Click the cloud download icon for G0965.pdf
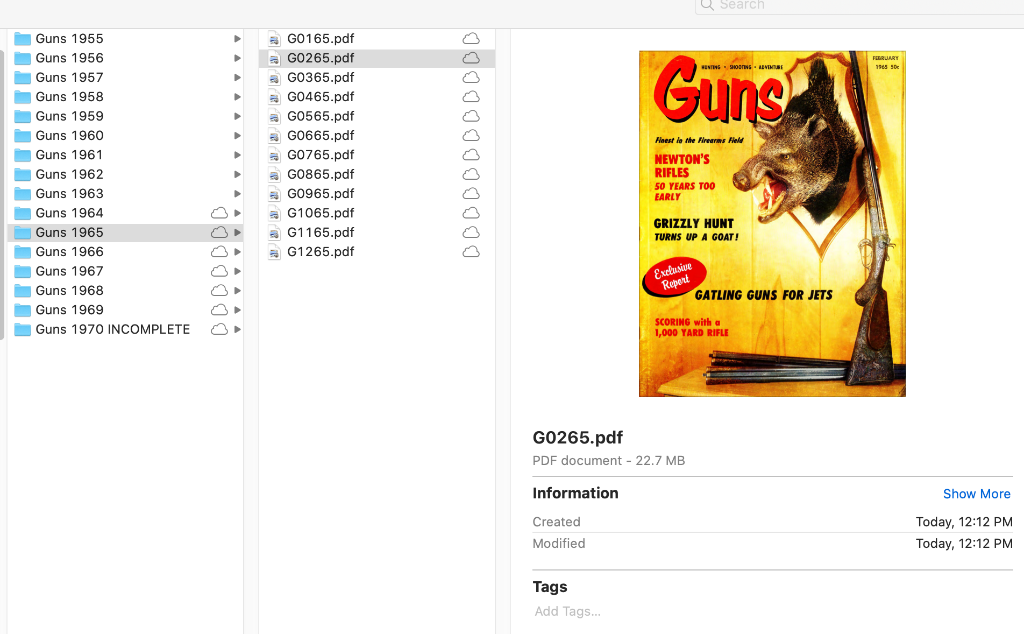The height and width of the screenshot is (634, 1024). click(471, 194)
